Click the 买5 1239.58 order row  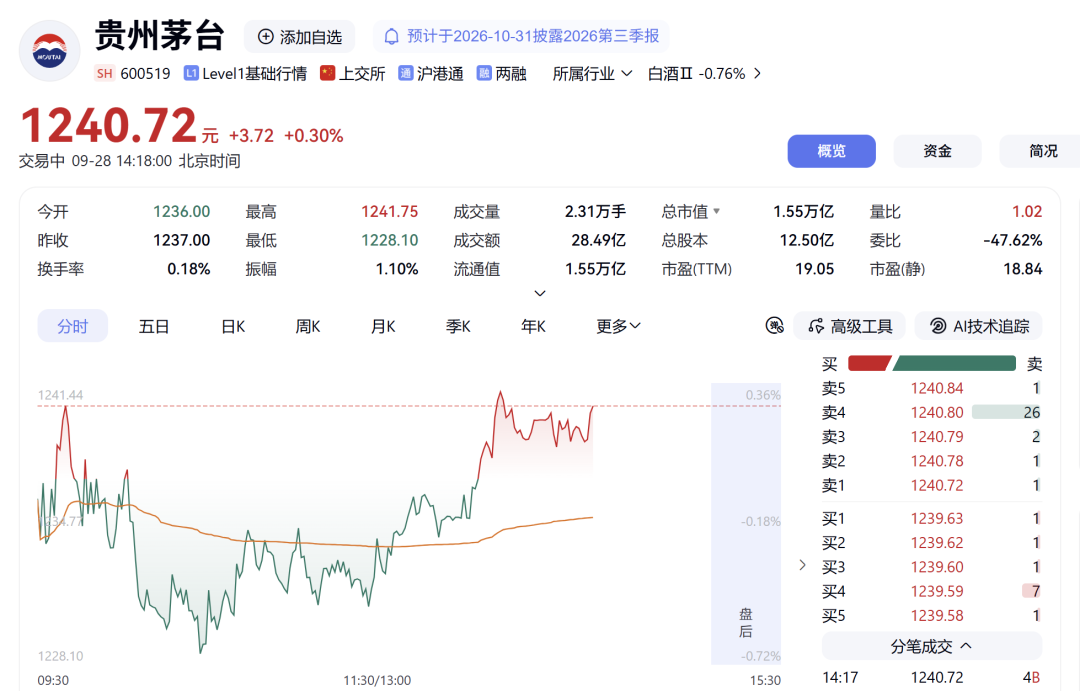coord(931,616)
